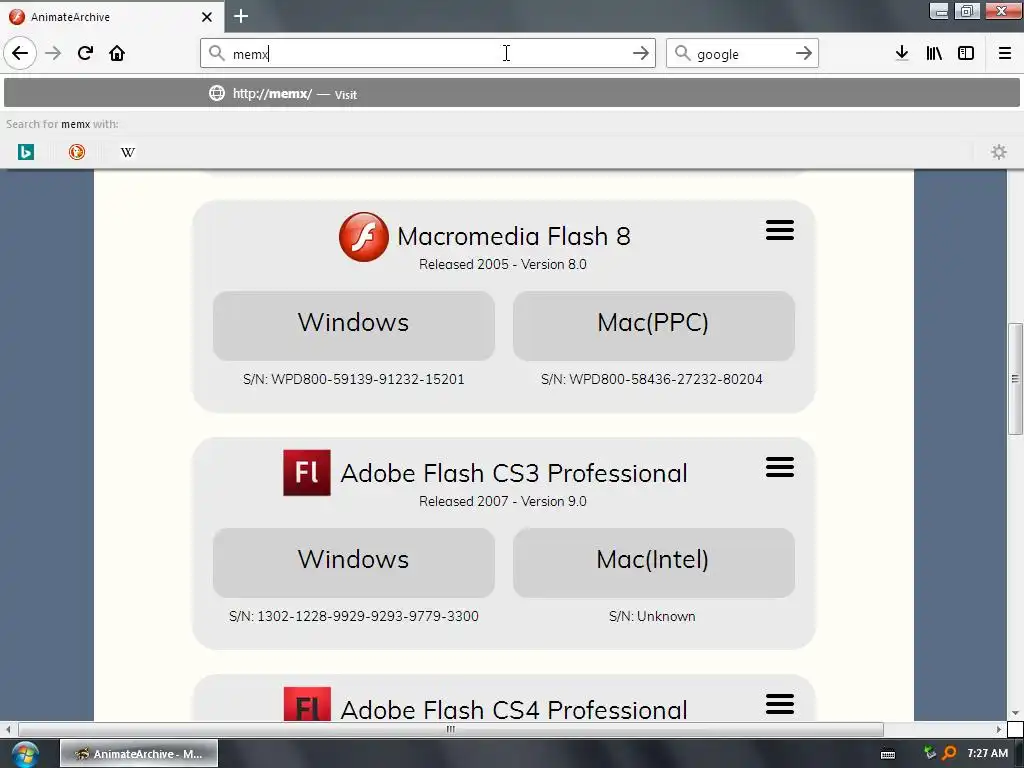Viewport: 1024px width, 768px height.
Task: Click the Adobe Flash CS3 Fl logo
Action: tap(307, 473)
